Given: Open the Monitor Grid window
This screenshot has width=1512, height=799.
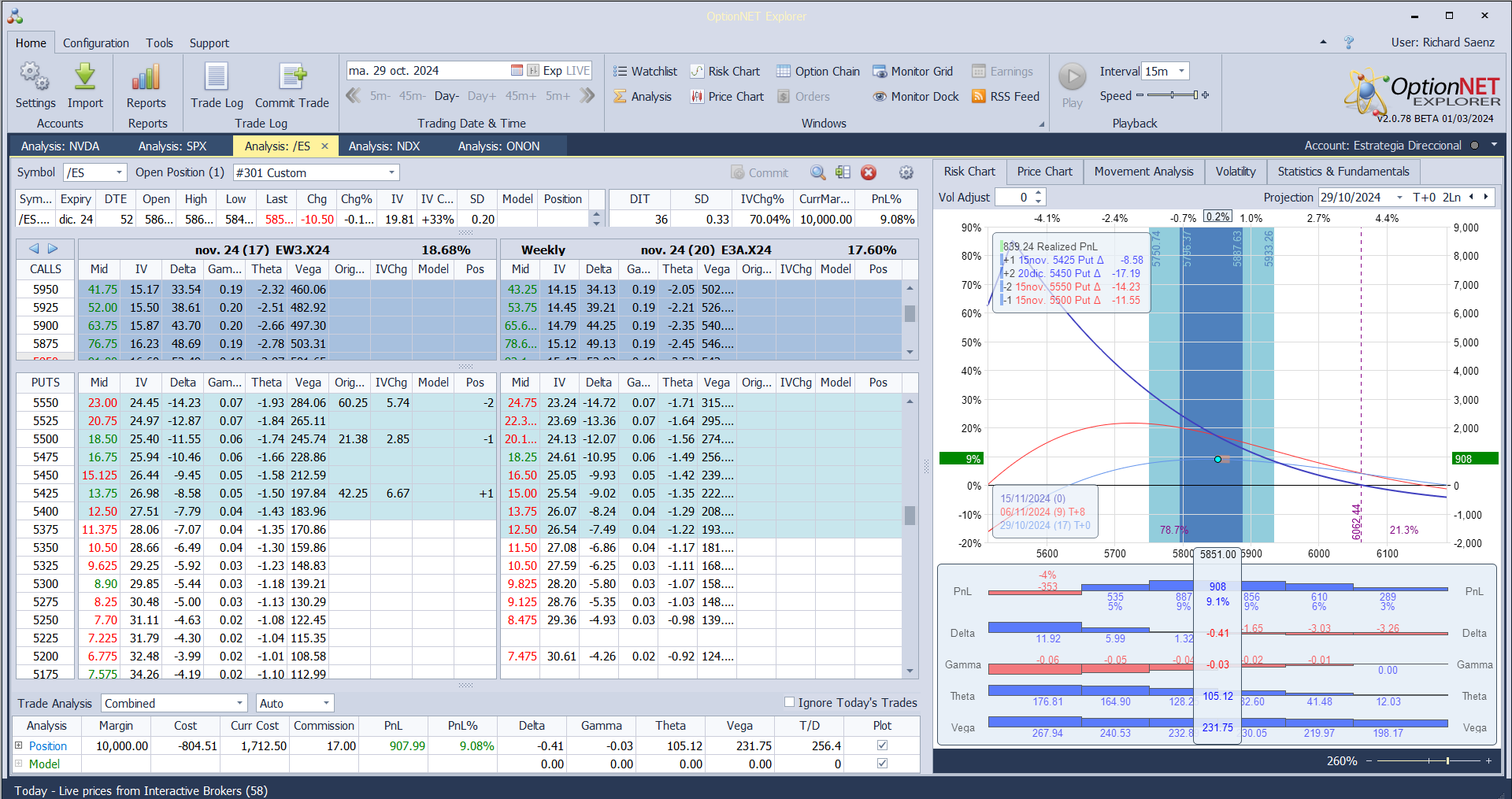Looking at the screenshot, I should (913, 71).
